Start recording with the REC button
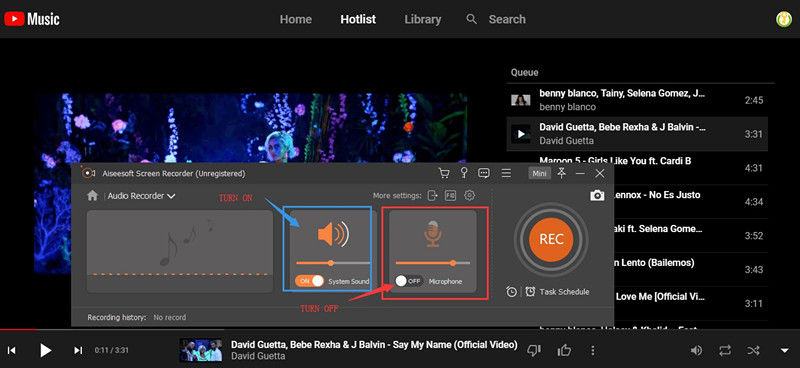The width and height of the screenshot is (800, 368). pos(551,239)
